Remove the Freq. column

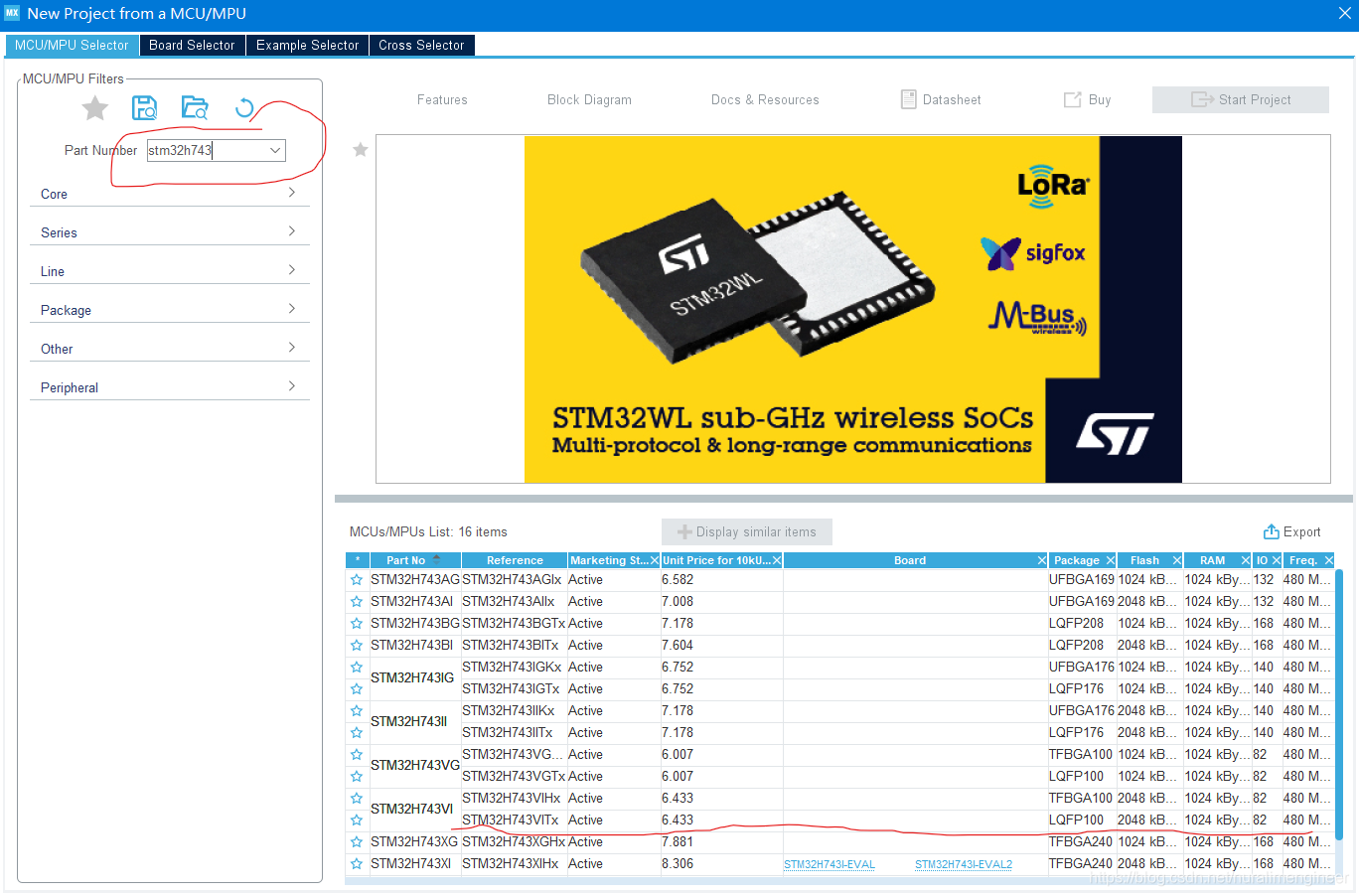1328,560
